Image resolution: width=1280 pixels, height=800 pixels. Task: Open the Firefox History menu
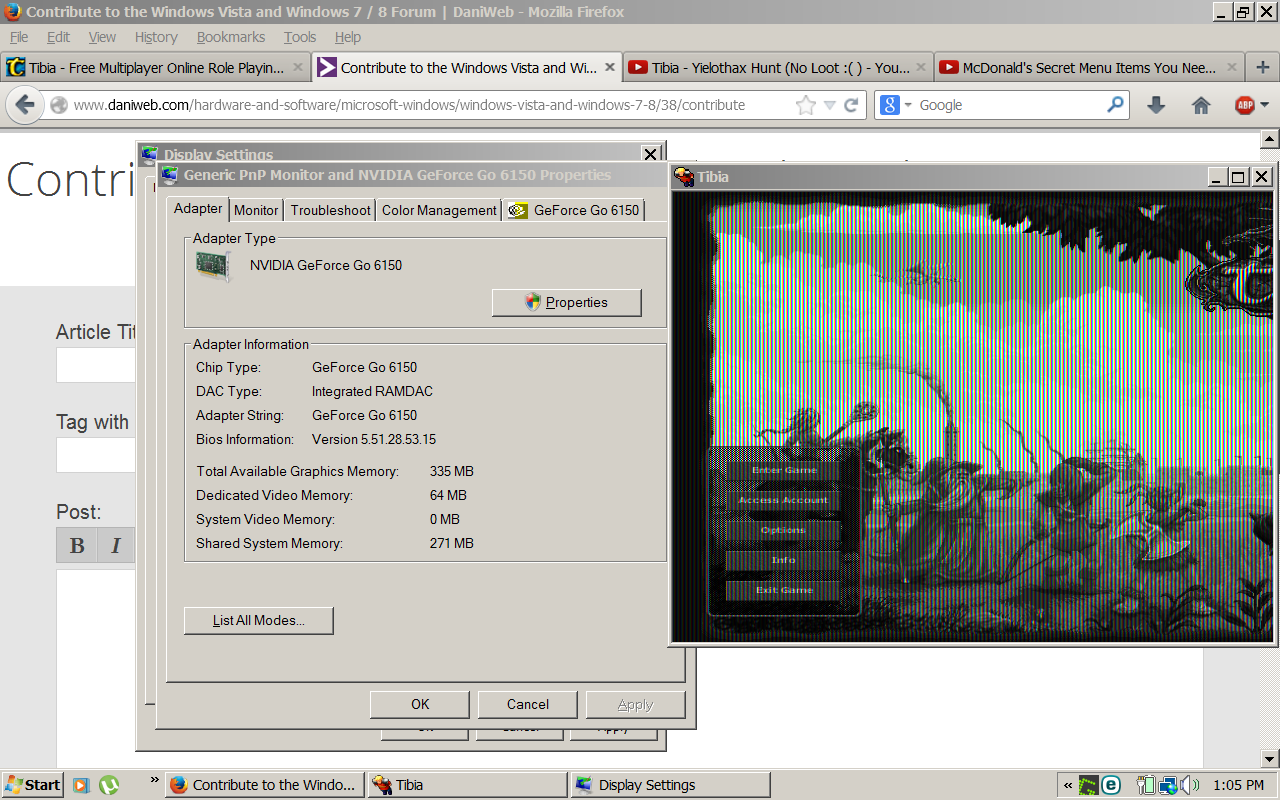coord(156,37)
